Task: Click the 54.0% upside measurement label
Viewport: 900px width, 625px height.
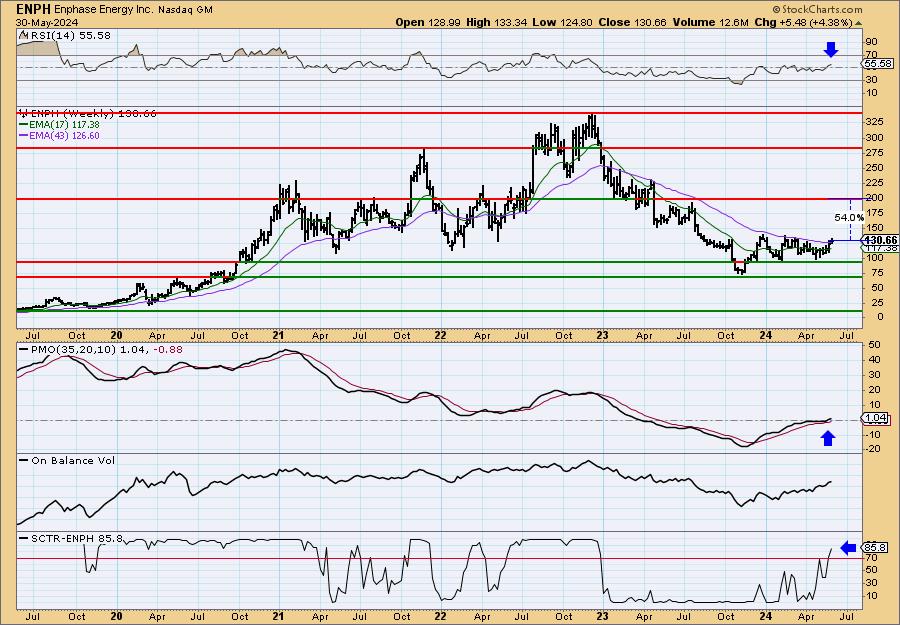Action: coord(849,218)
